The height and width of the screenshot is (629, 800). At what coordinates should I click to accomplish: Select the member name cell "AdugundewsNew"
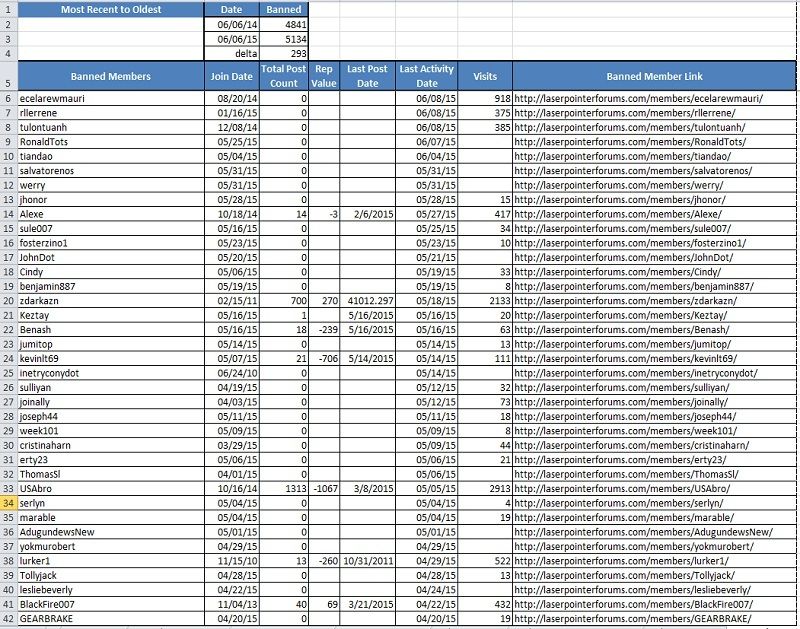111,532
